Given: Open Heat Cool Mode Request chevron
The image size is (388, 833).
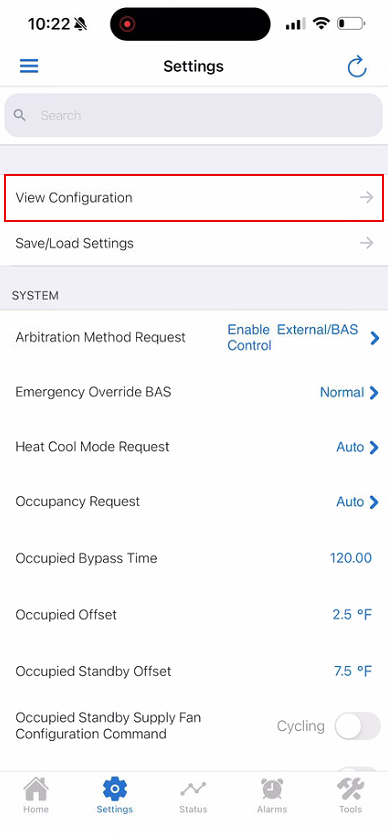Looking at the screenshot, I should point(374,447).
